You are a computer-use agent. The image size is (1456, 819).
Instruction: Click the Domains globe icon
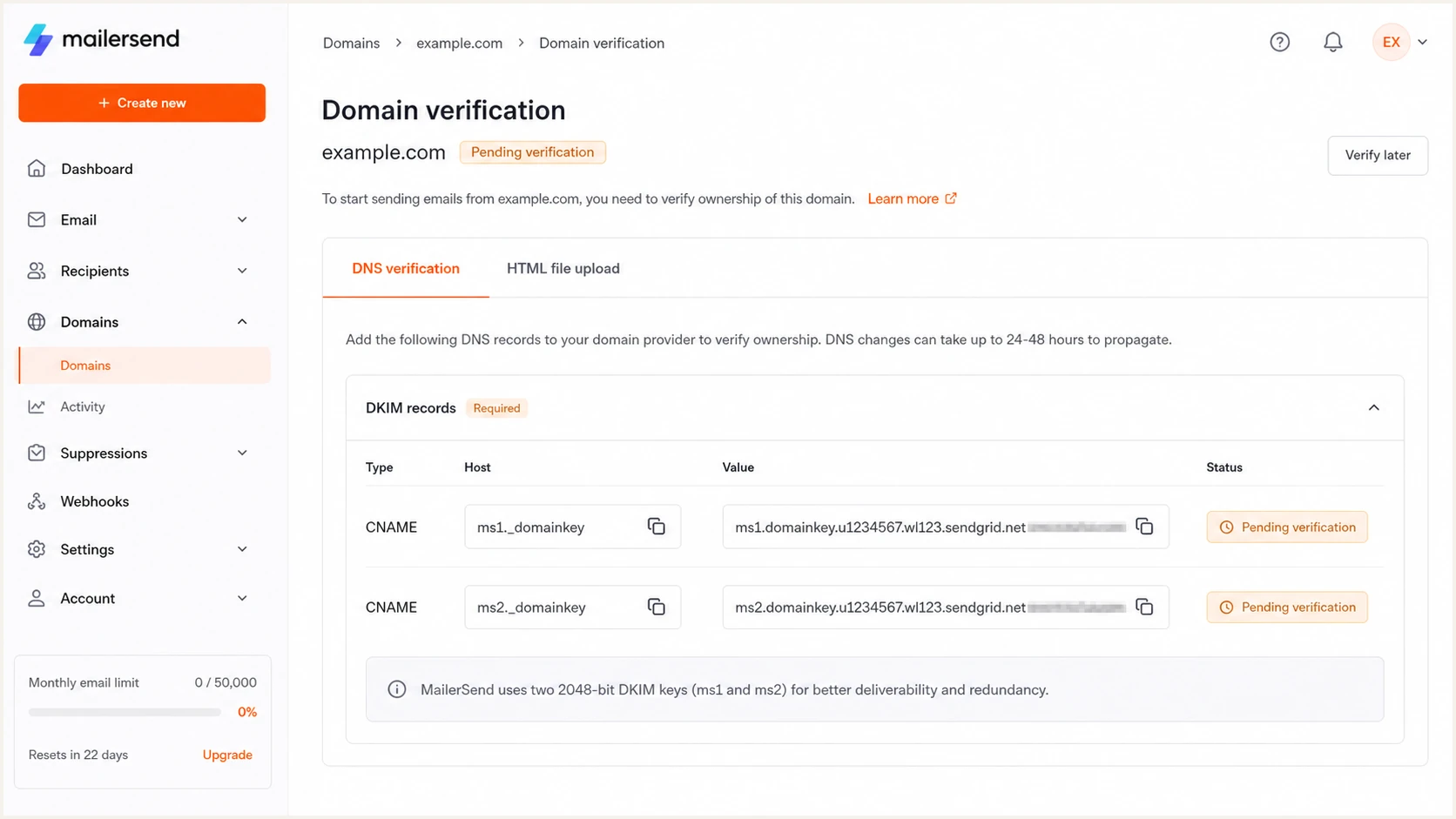(37, 322)
